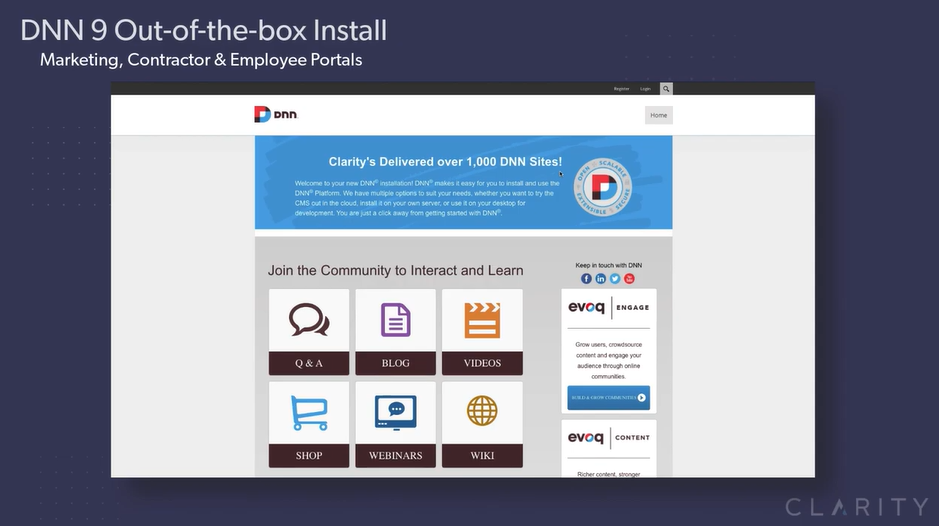939x526 pixels.
Task: Click the Login link
Action: [x=645, y=89]
